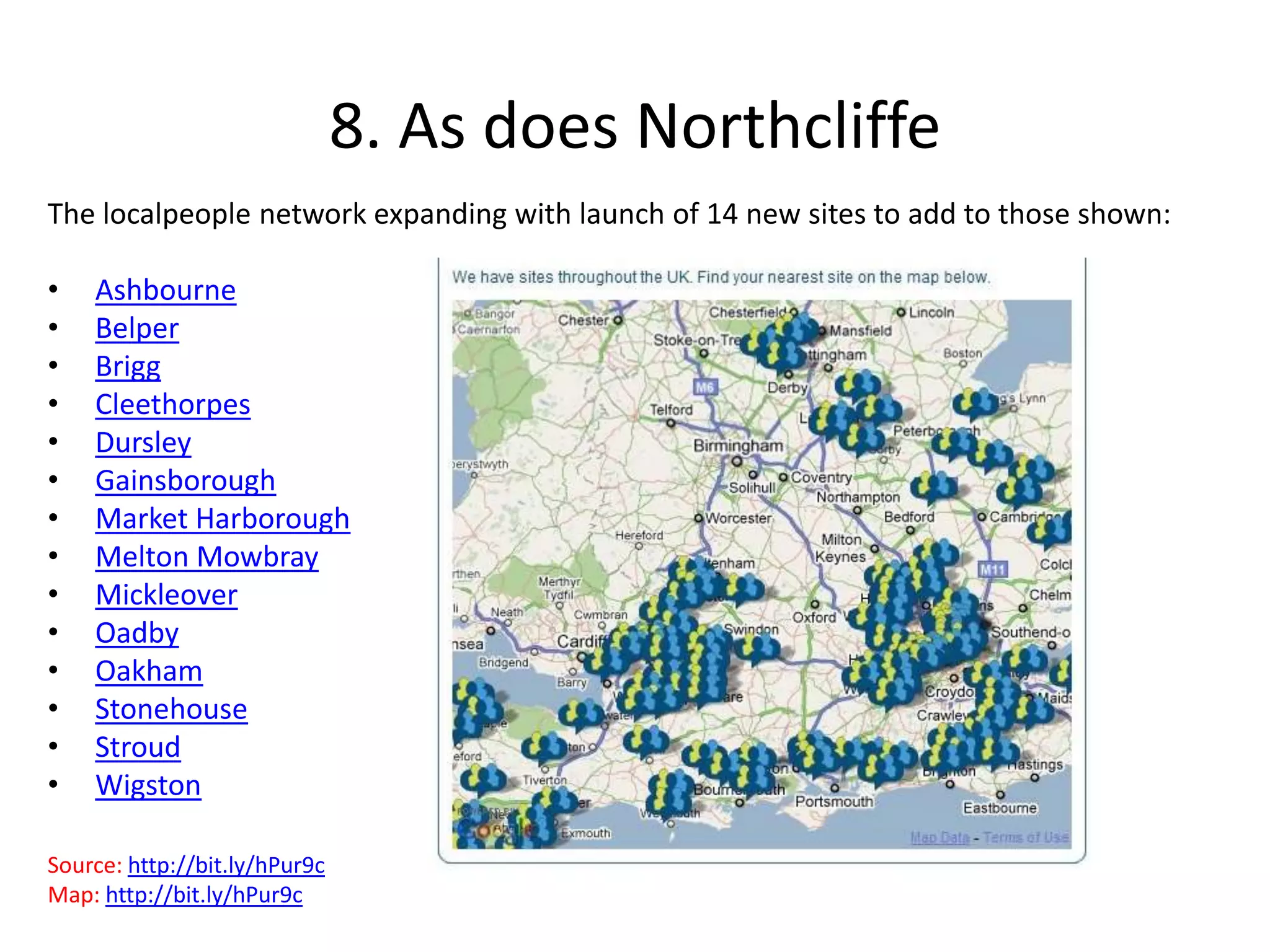The image size is (1270, 952).
Task: Click the Map Data link on map
Action: (939, 838)
